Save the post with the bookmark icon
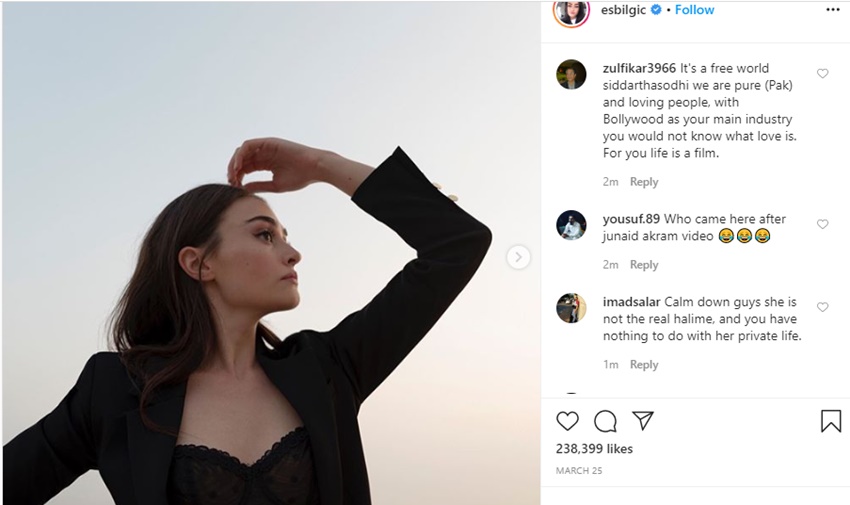Screen dimensions: 850x505 (830, 421)
